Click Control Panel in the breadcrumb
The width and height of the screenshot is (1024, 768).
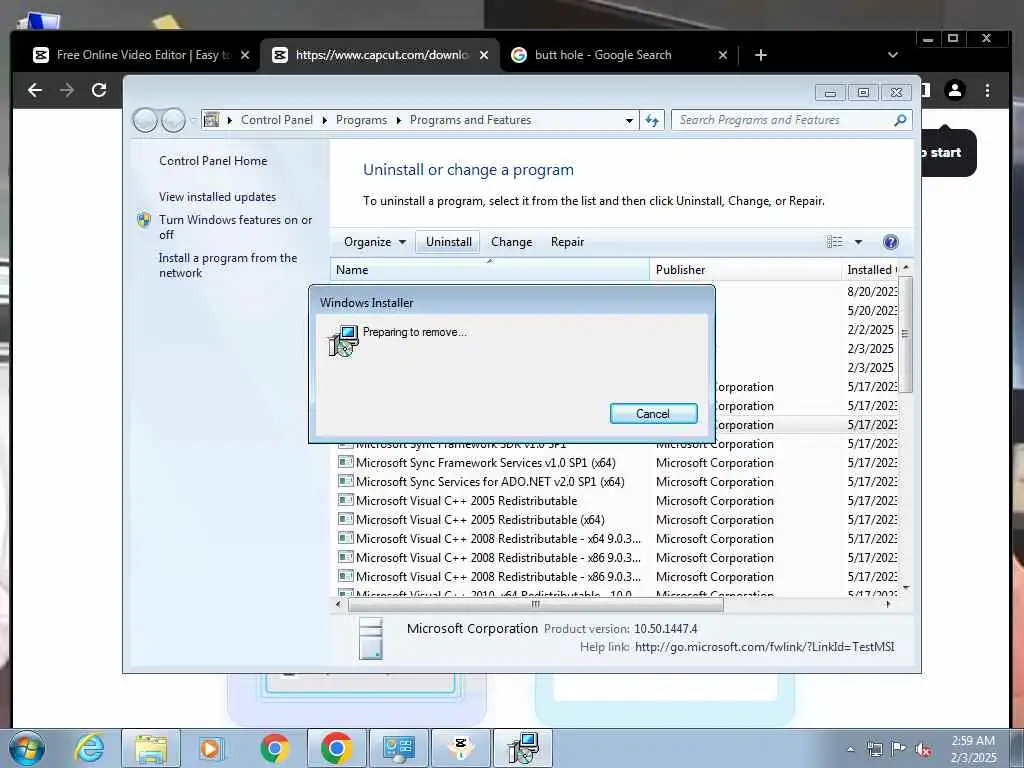click(x=276, y=120)
